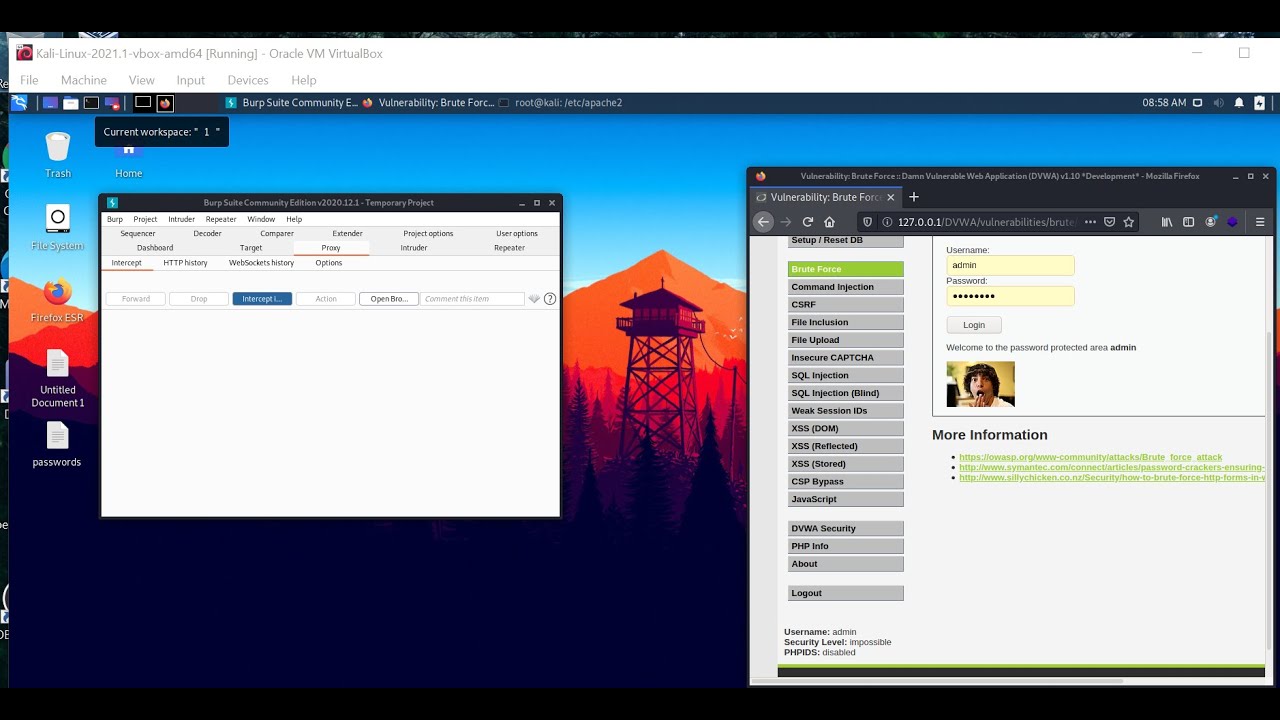Screen dimensions: 1280x720
Task: Open the Window menu in Burp Suite
Action: coord(261,219)
